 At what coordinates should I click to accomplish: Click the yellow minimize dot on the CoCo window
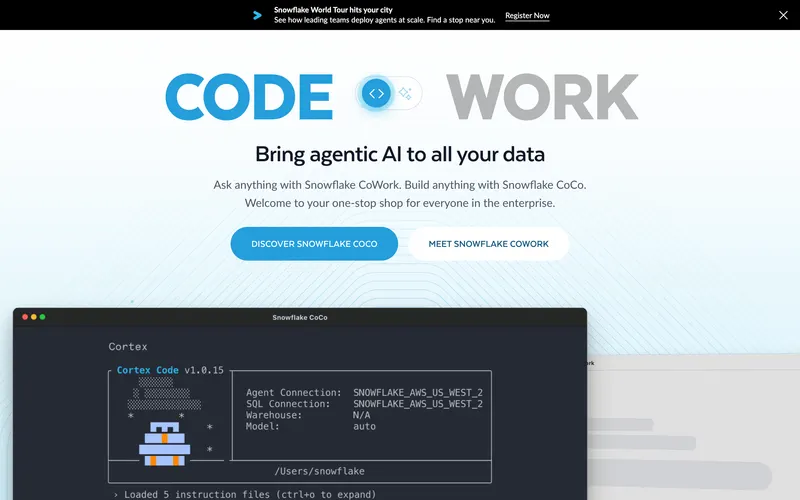pos(34,317)
